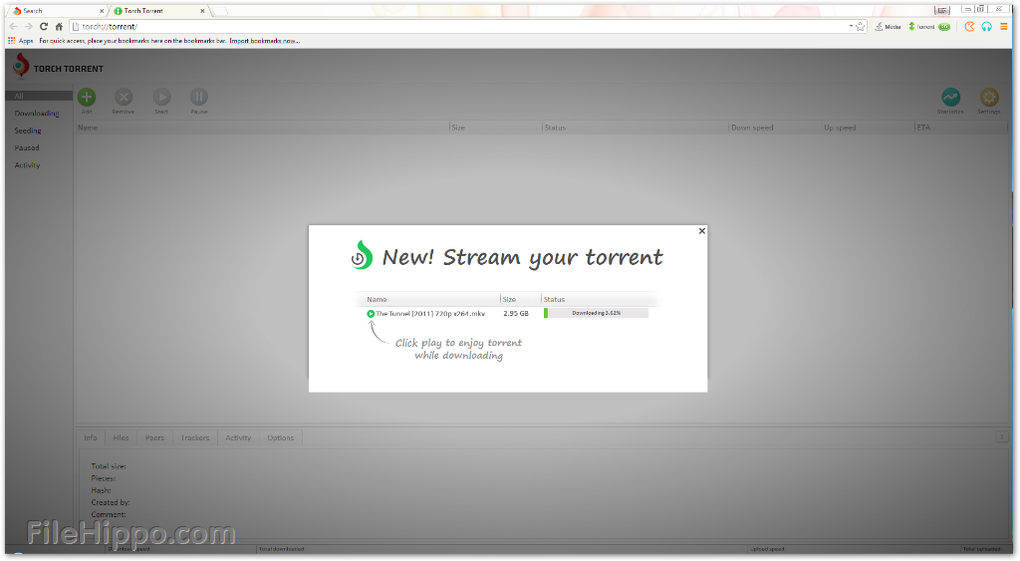Click the Media grabber toolbar button
Screen dimensions: 1020x561
889,27
